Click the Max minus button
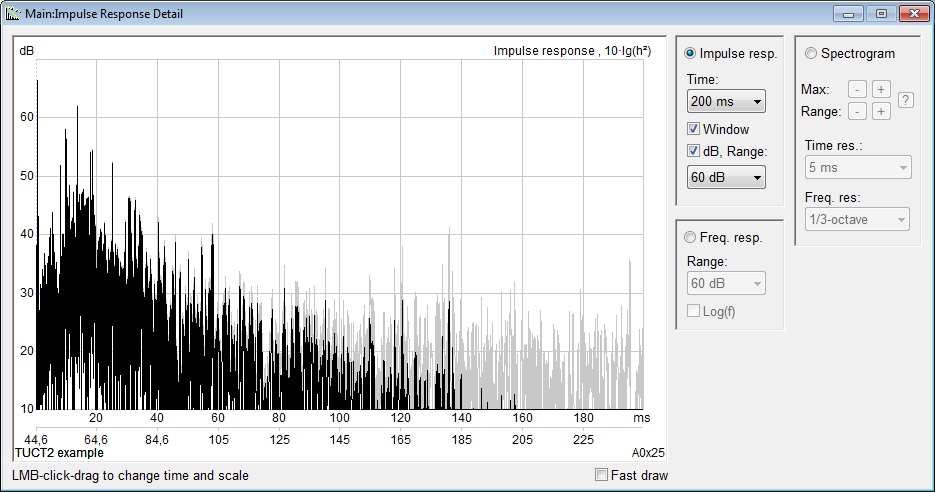Screen dimensions: 935x492 click(857, 89)
